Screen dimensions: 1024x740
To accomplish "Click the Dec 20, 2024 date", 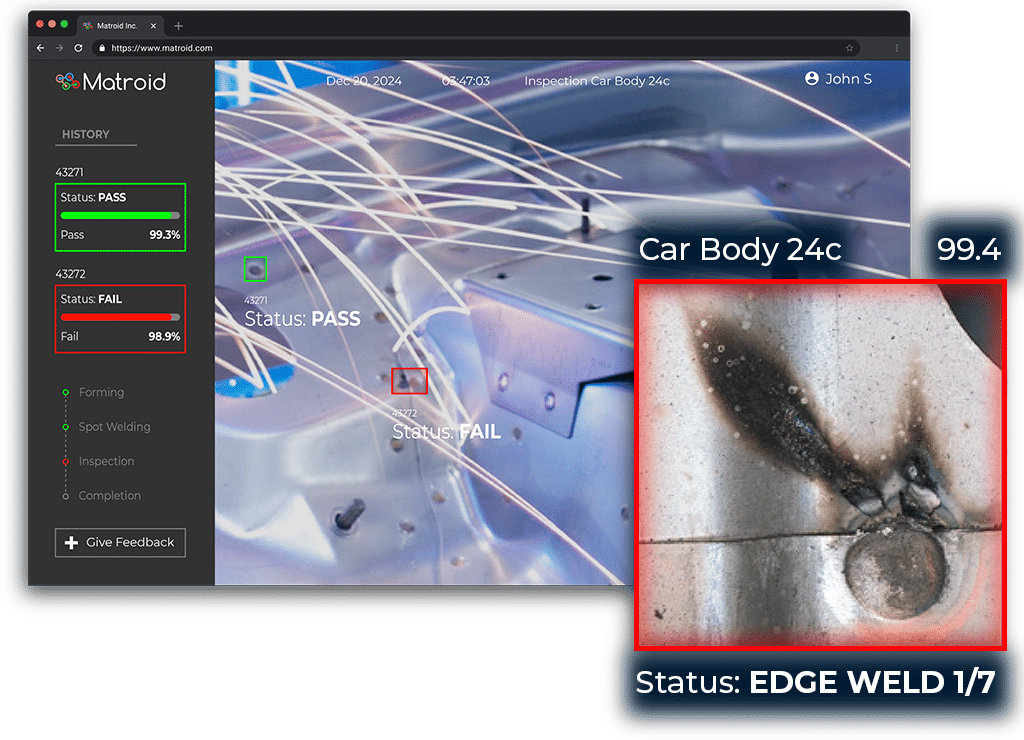I will coord(364,81).
